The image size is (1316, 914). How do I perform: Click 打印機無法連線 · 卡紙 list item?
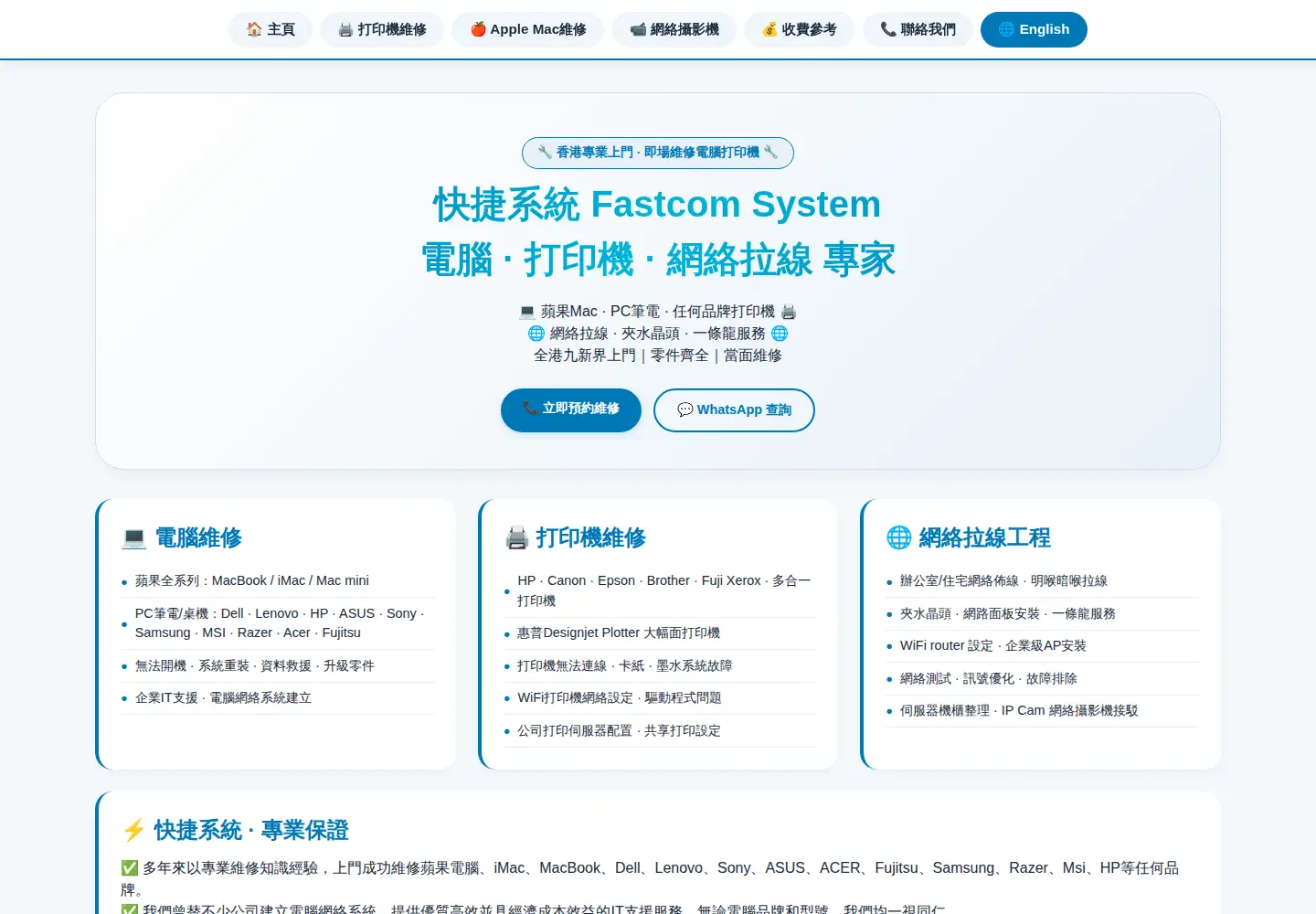point(660,666)
